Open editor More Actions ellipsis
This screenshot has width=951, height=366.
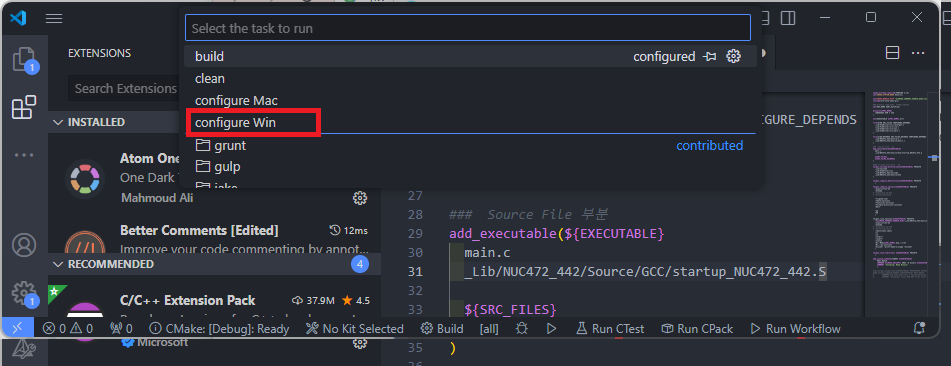click(x=918, y=53)
